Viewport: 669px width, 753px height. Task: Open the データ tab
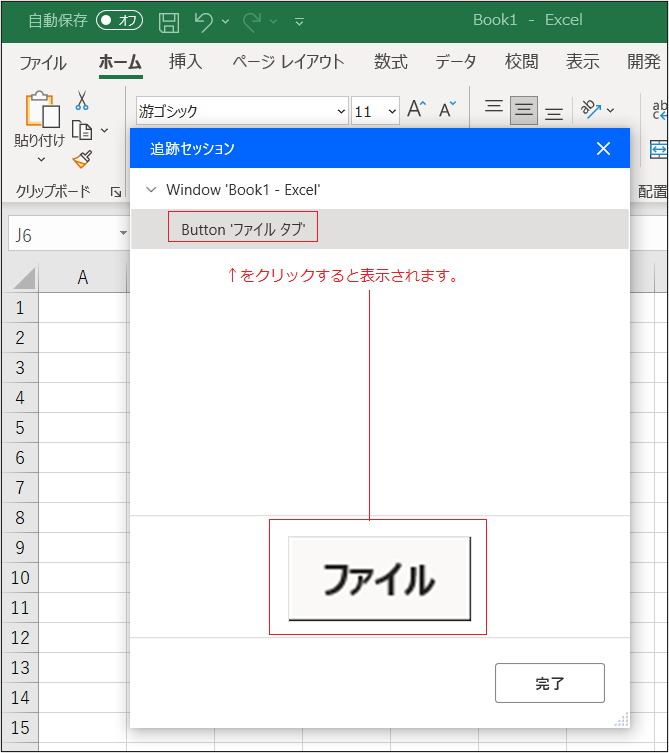[x=456, y=61]
